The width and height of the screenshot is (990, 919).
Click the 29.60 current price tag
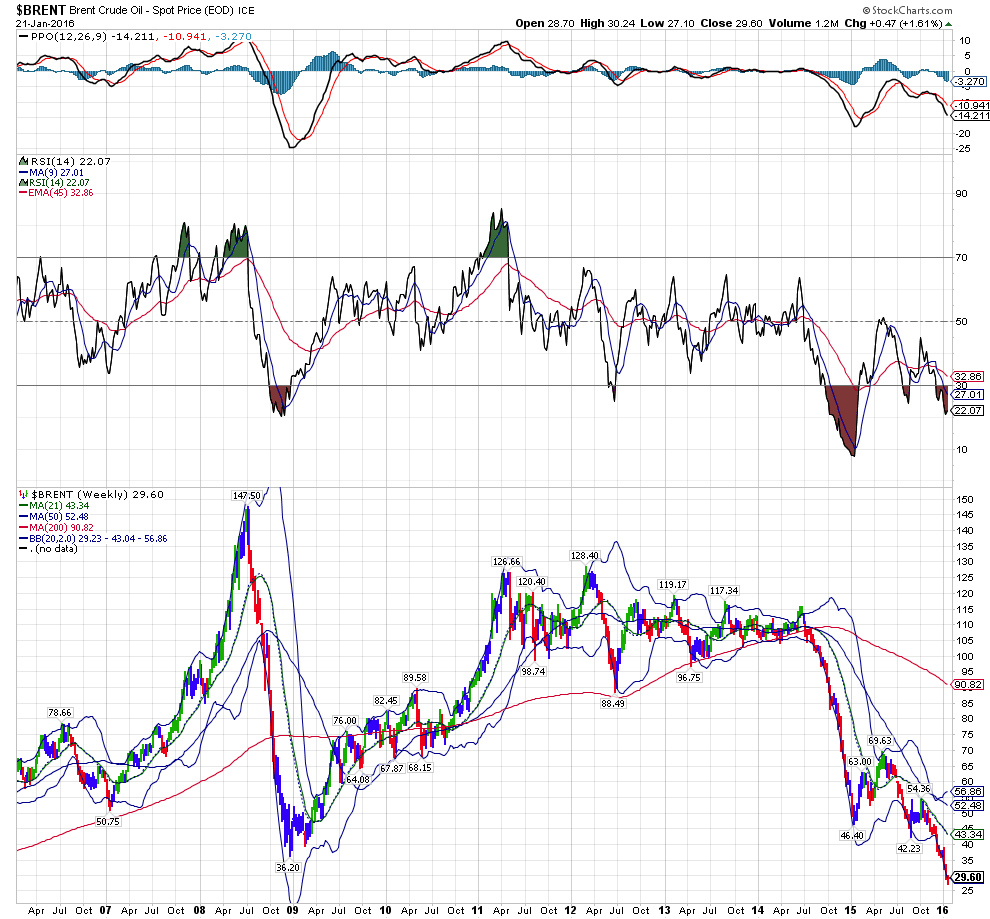point(968,877)
